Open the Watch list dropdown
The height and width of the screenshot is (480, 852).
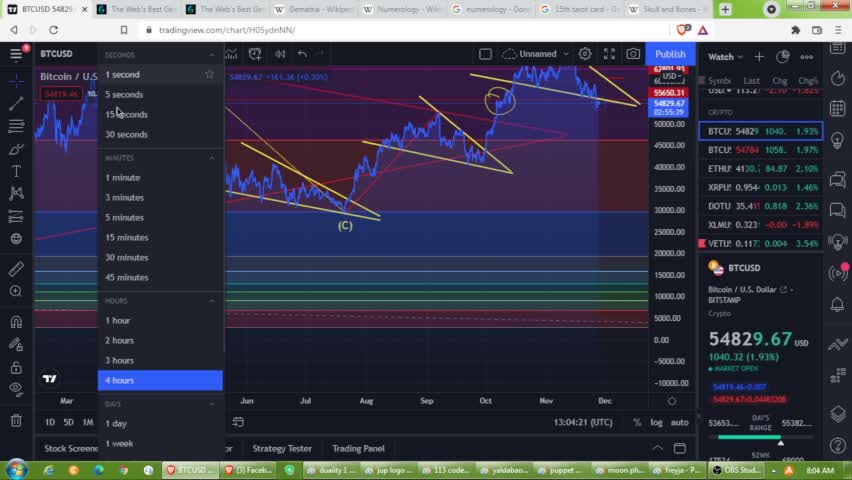[725, 57]
